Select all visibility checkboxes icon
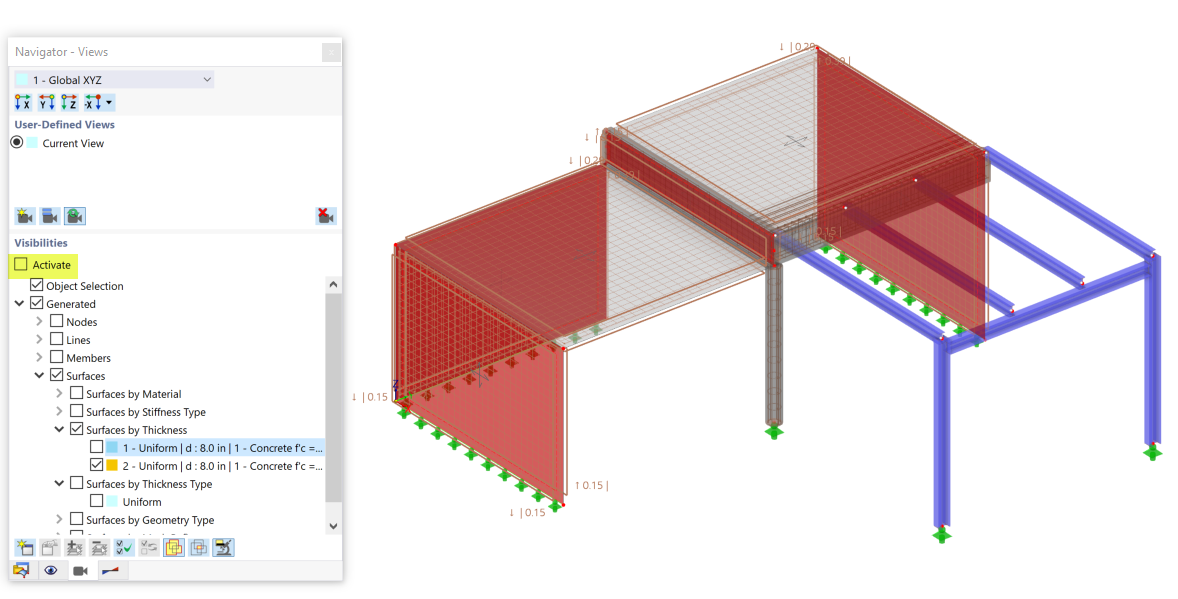The width and height of the screenshot is (1178, 599). pyautogui.click(x=122, y=547)
